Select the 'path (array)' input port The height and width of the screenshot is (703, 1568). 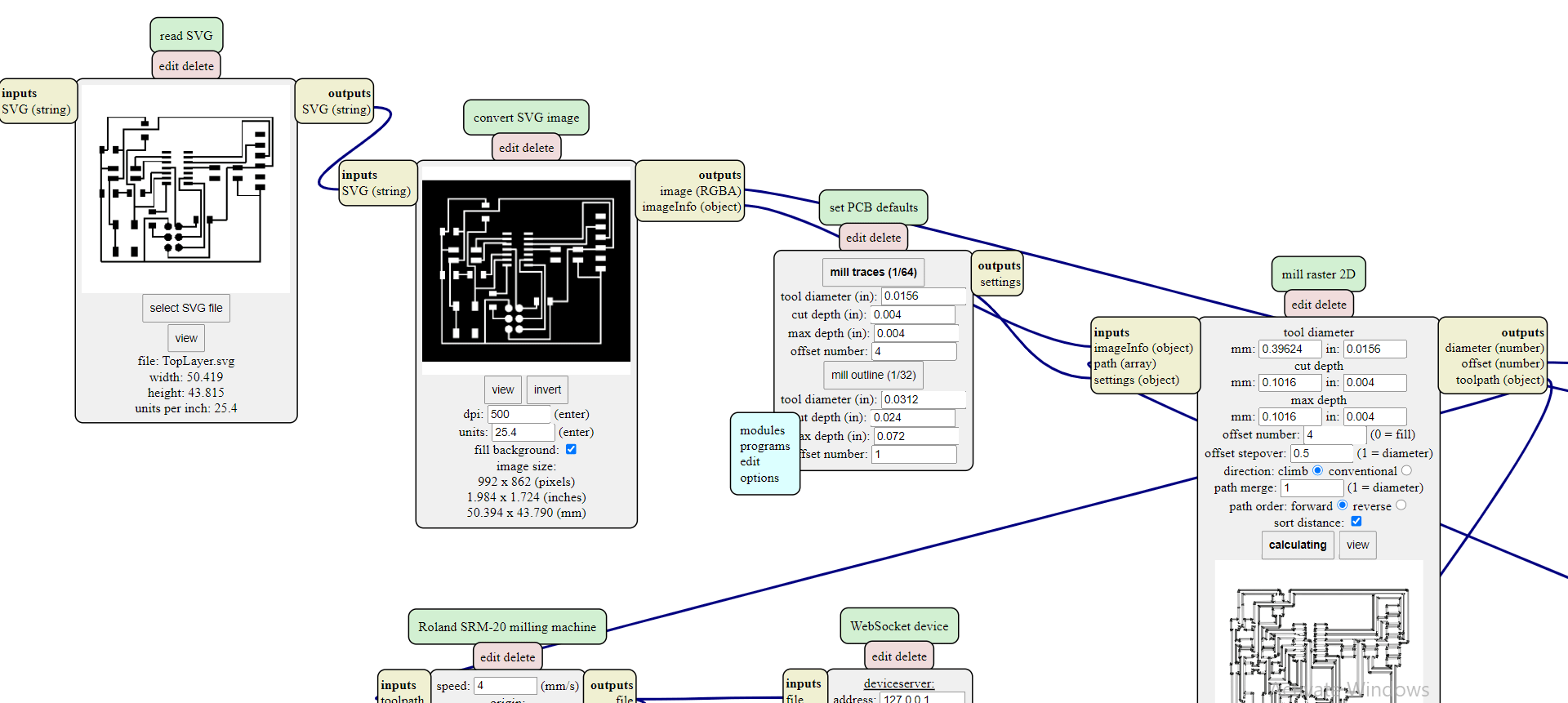tap(1125, 363)
